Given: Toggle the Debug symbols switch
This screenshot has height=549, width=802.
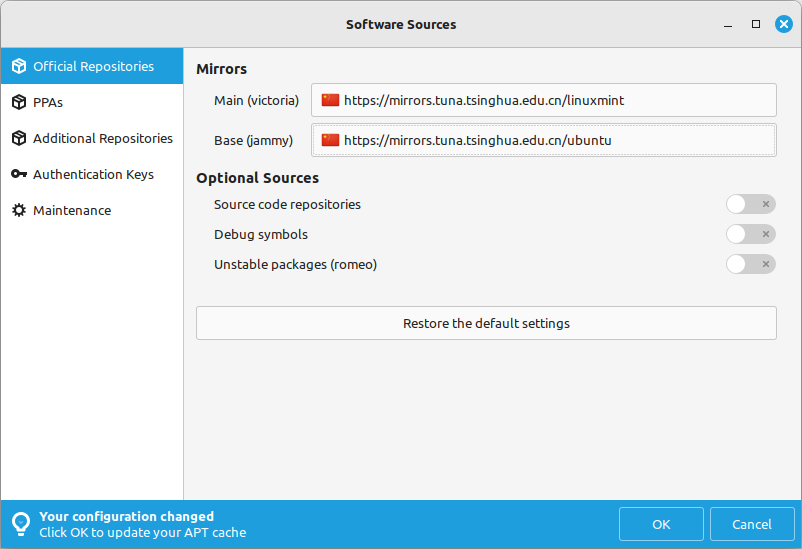Looking at the screenshot, I should coord(750,235).
